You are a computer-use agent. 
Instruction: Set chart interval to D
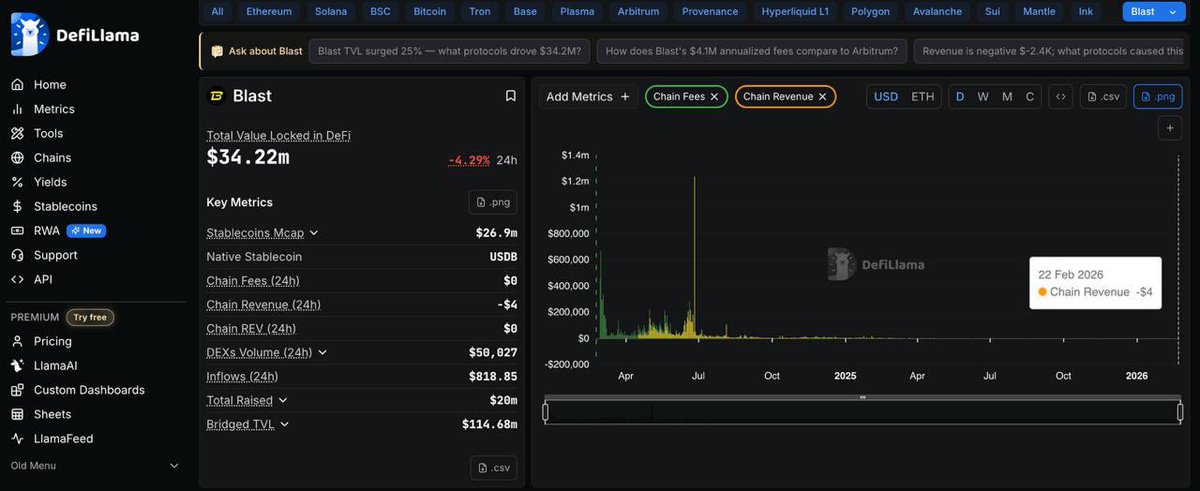pos(960,97)
